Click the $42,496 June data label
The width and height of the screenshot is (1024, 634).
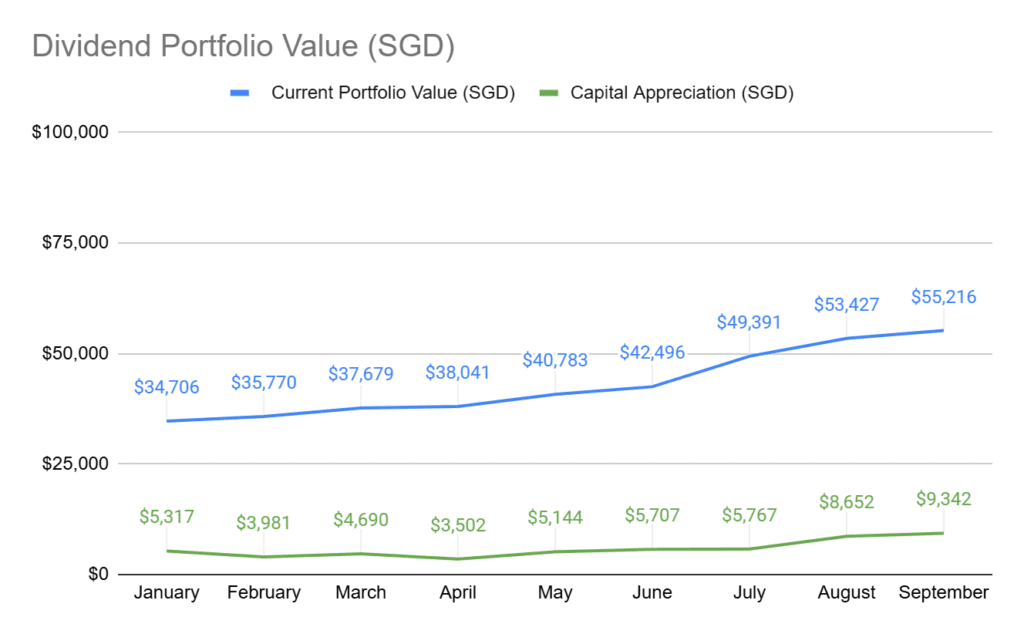[652, 352]
